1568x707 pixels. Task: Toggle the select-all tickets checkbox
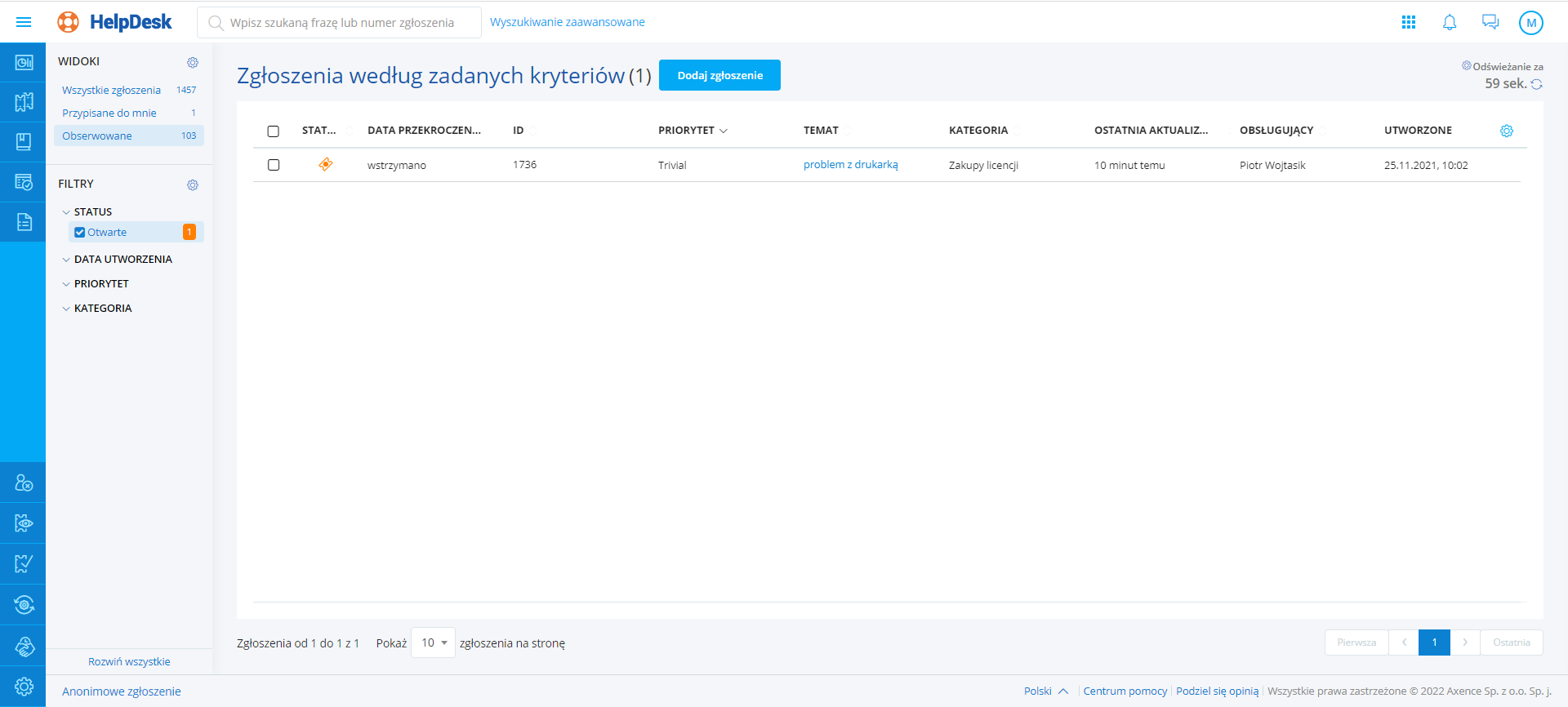tap(274, 131)
